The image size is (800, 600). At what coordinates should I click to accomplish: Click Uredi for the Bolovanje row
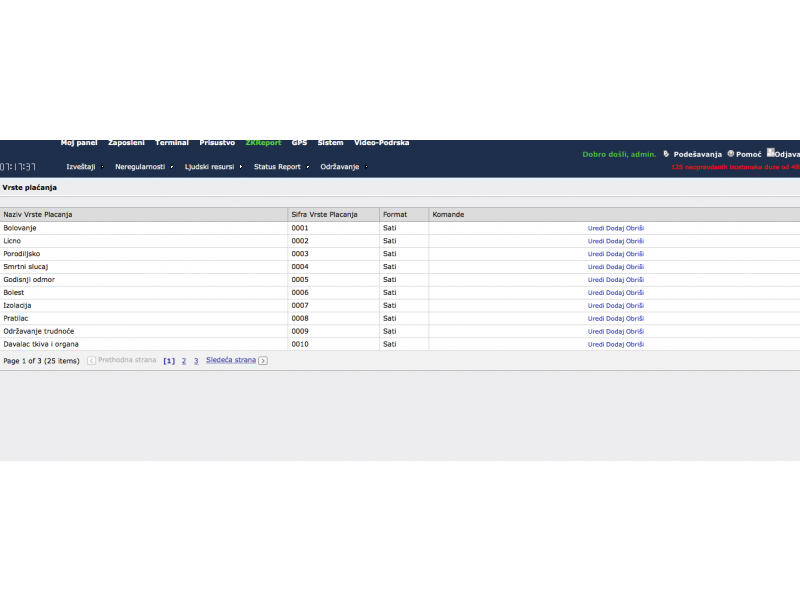pos(595,228)
